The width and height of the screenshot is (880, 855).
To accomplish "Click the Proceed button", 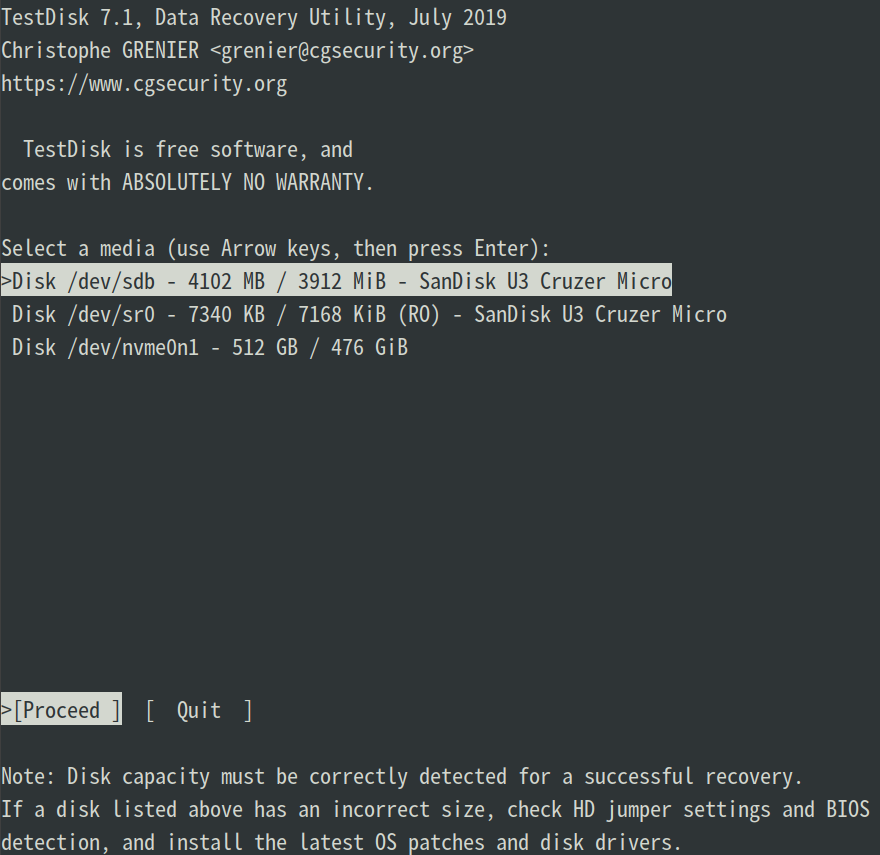I will tap(60, 710).
